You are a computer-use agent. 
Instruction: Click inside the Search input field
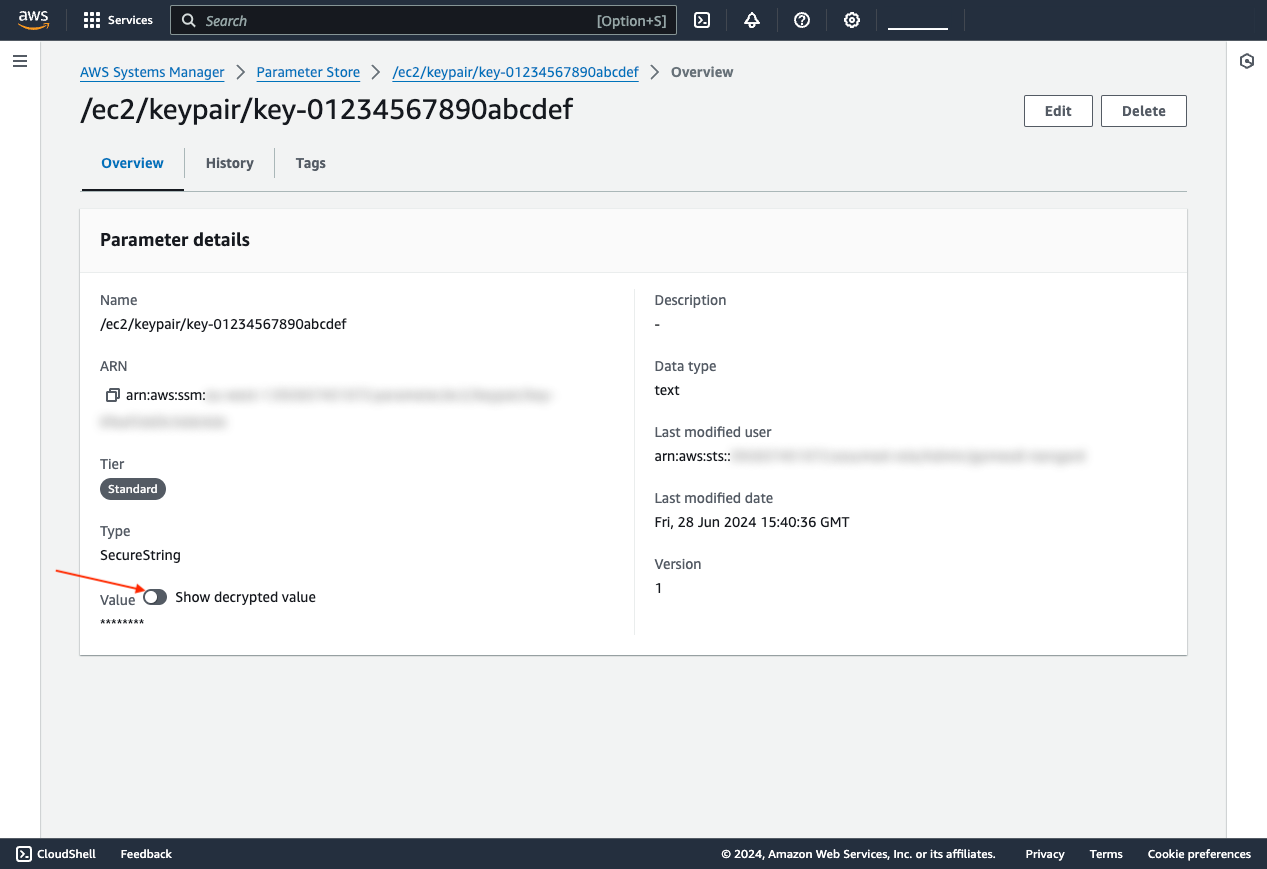click(x=350, y=20)
